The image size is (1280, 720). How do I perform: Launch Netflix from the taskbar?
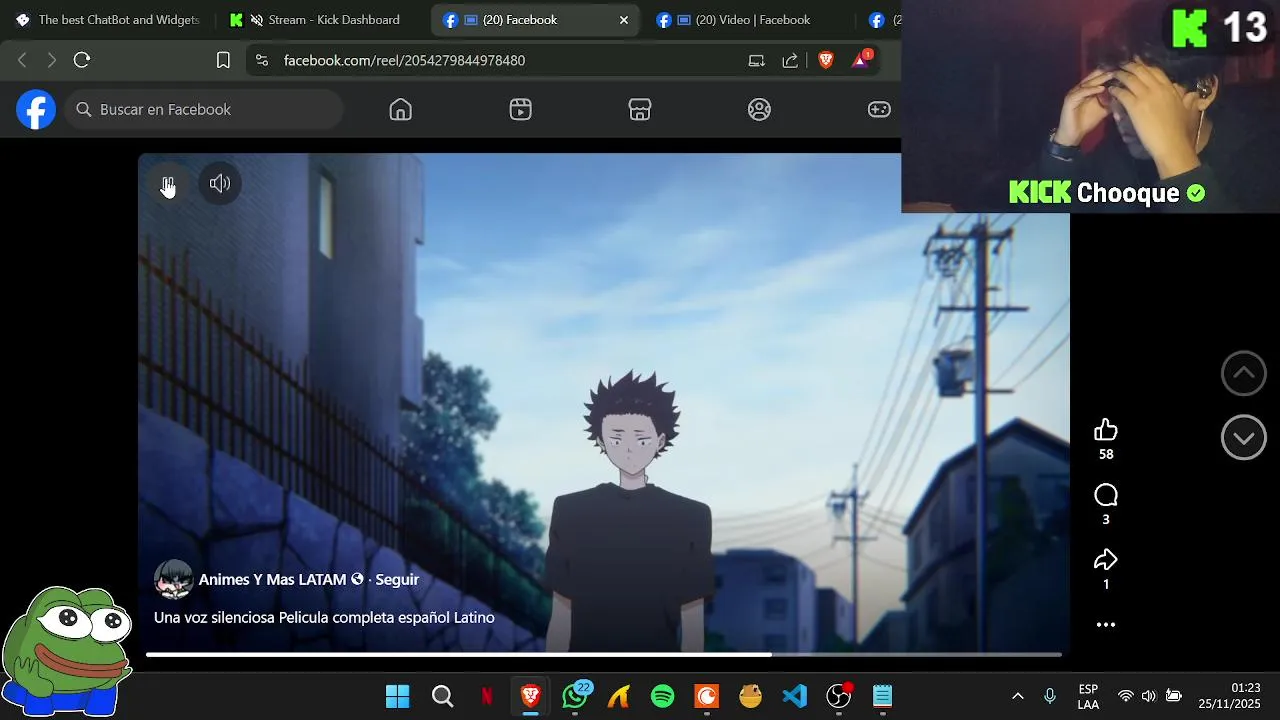pyautogui.click(x=487, y=696)
